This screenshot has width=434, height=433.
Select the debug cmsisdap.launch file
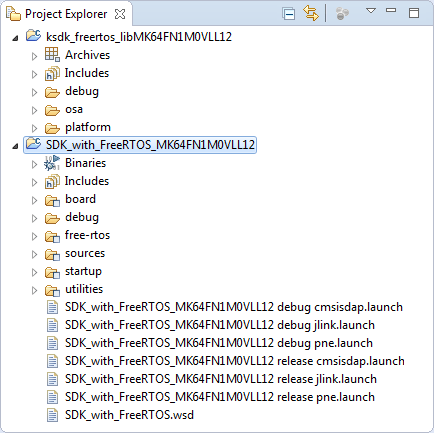pyautogui.click(x=234, y=307)
